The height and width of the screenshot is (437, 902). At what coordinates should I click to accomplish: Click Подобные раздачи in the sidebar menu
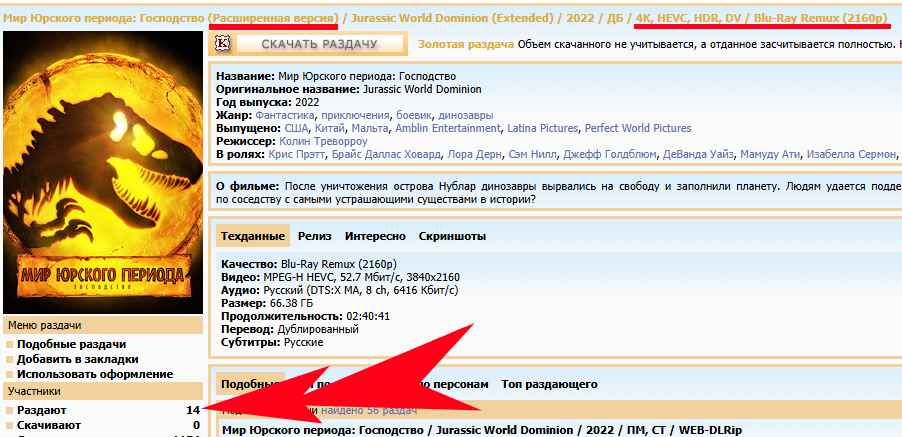(x=71, y=344)
